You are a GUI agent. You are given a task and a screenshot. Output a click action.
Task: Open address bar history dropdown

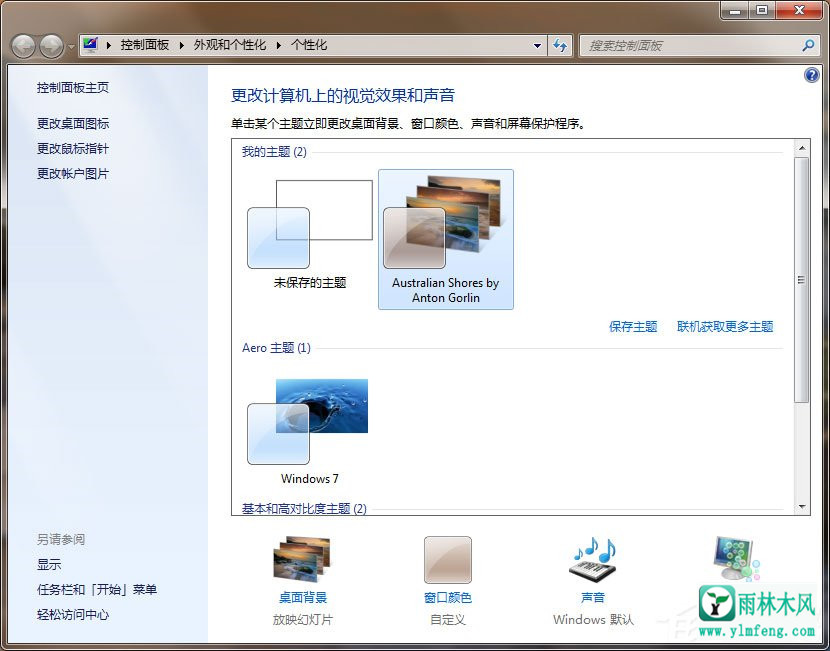pos(537,46)
